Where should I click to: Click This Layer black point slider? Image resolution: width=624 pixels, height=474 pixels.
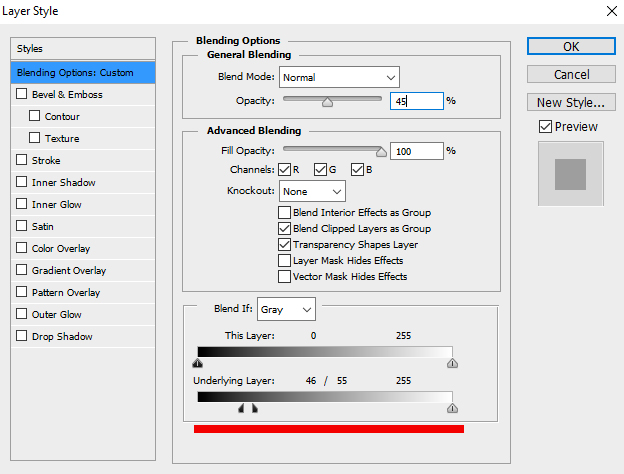coord(197,363)
